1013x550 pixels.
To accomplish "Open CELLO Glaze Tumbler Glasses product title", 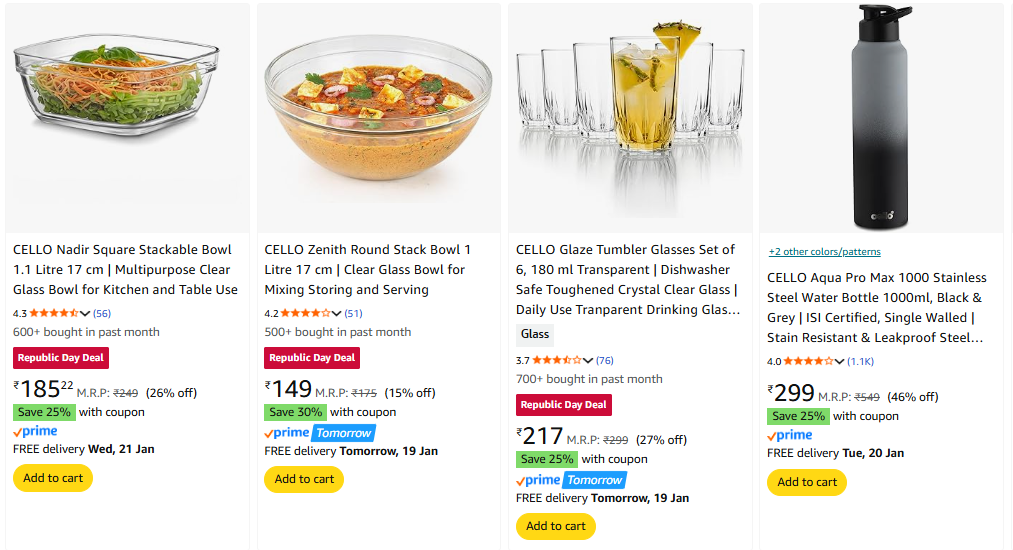I will click(626, 270).
